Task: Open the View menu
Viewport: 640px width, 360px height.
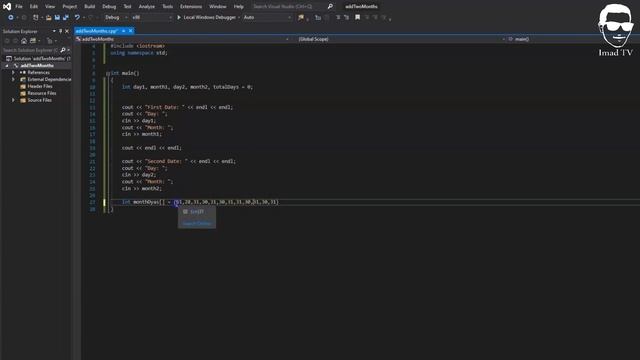Action: [x=50, y=7]
